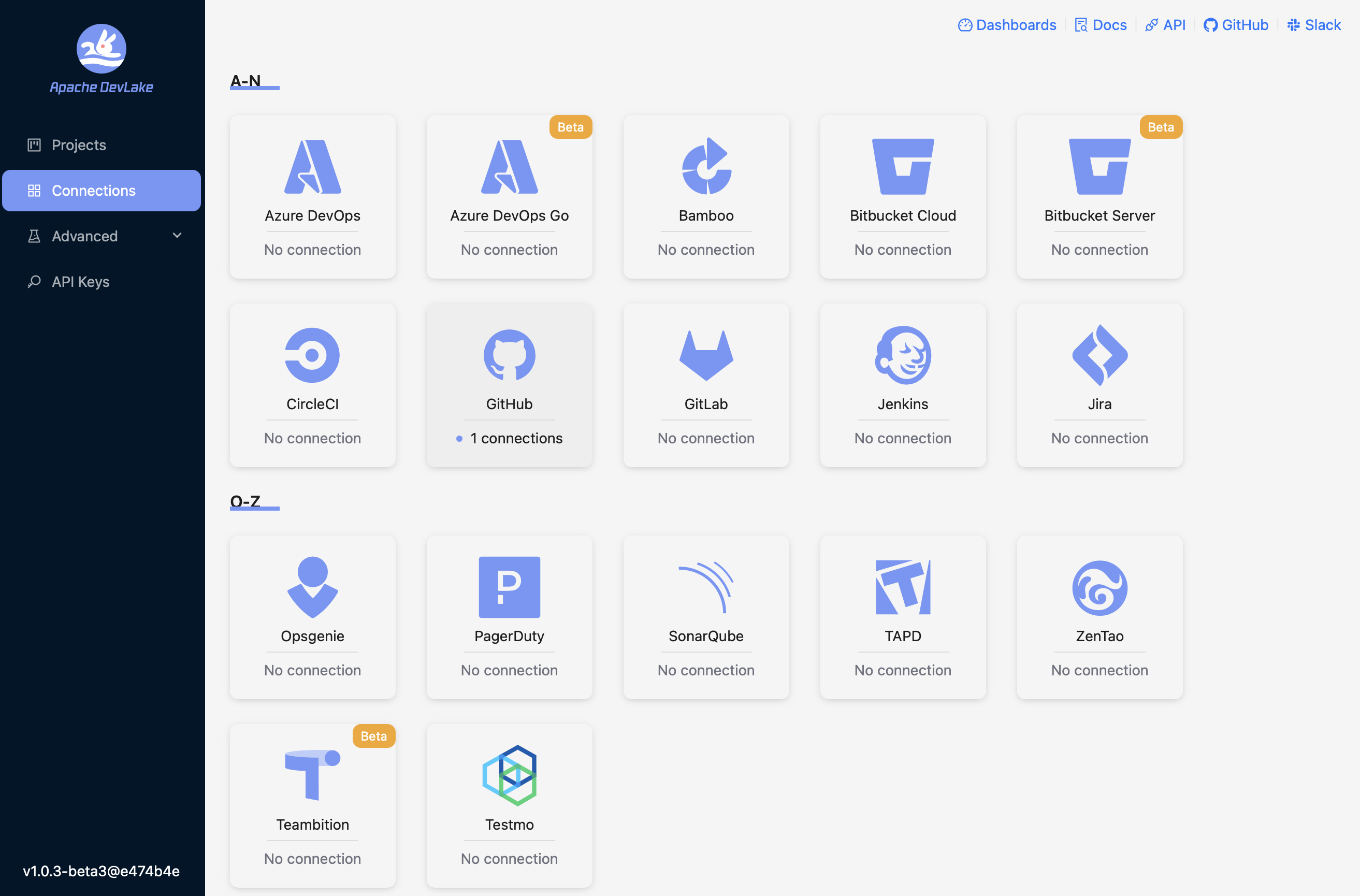Click the Connections grid icon in sidebar

point(34,190)
